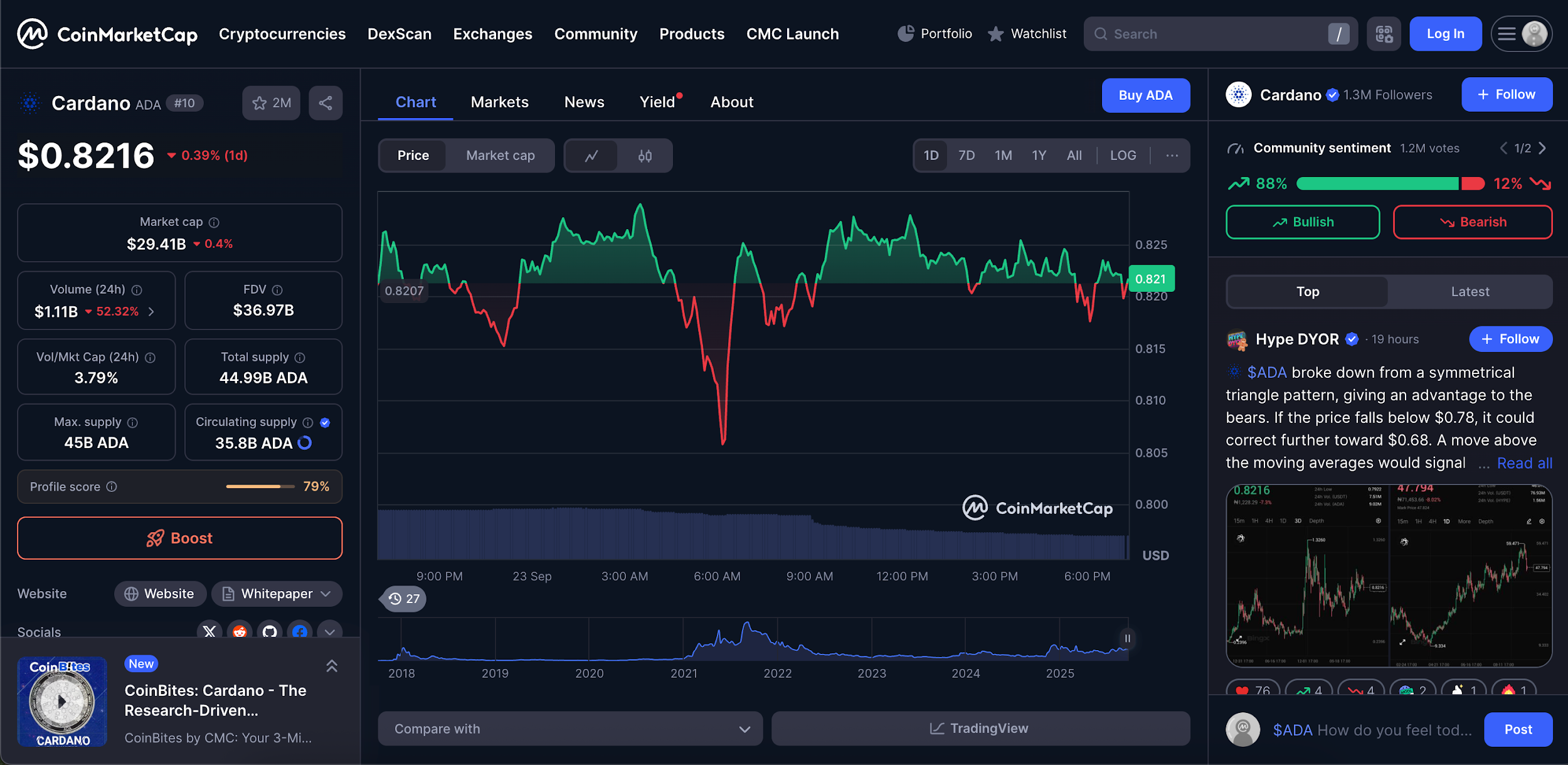Switch posts feed to Latest
Viewport: 1568px width, 765px height.
pyautogui.click(x=1470, y=292)
